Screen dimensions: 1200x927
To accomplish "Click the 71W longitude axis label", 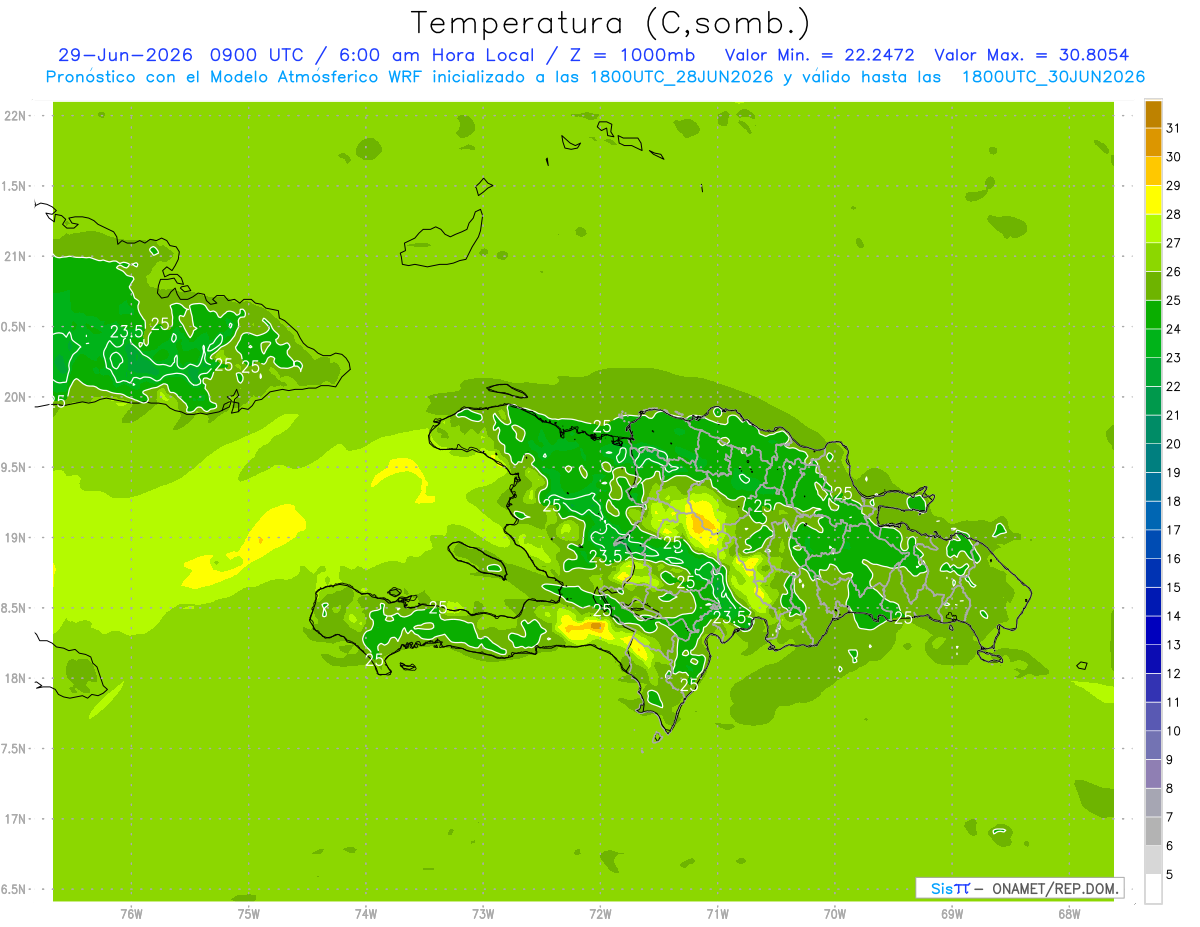I will (x=717, y=914).
